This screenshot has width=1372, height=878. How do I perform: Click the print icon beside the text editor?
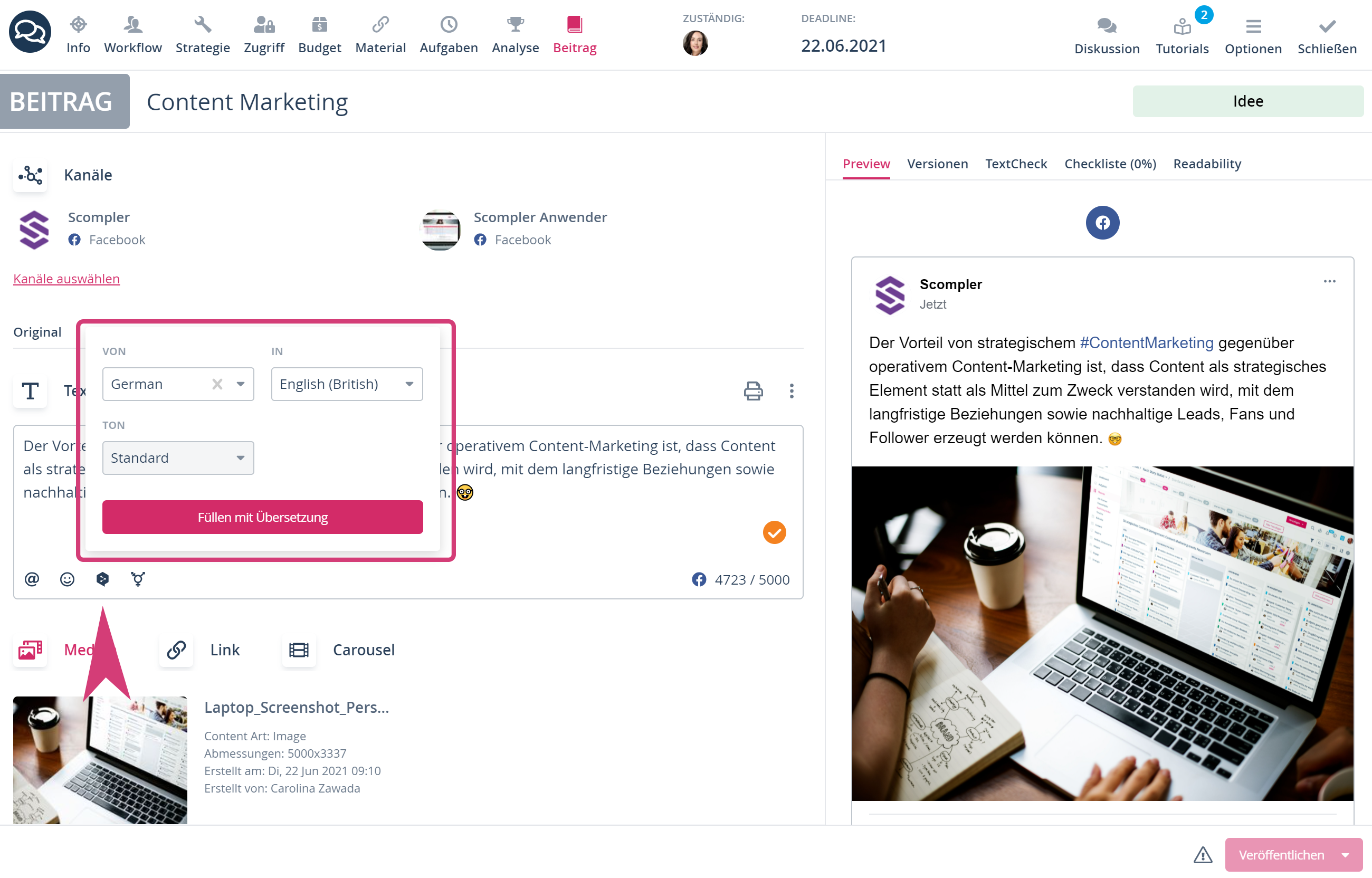(753, 390)
